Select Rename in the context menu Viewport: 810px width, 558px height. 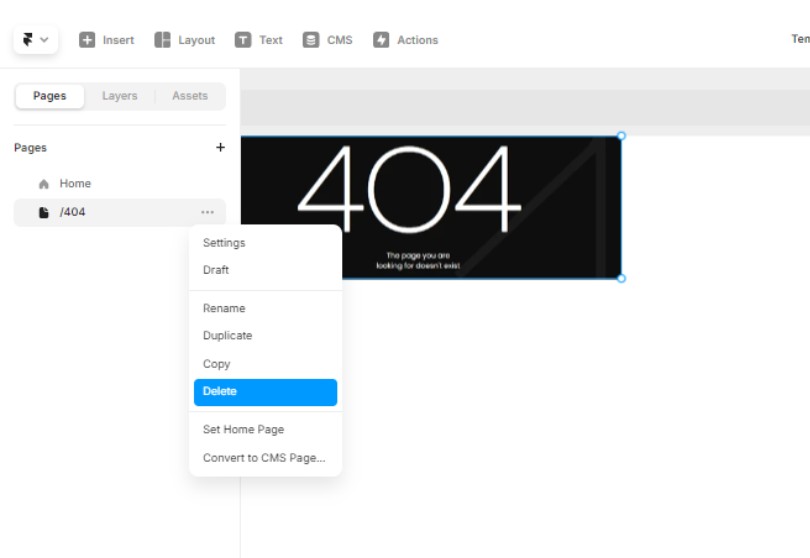(224, 309)
